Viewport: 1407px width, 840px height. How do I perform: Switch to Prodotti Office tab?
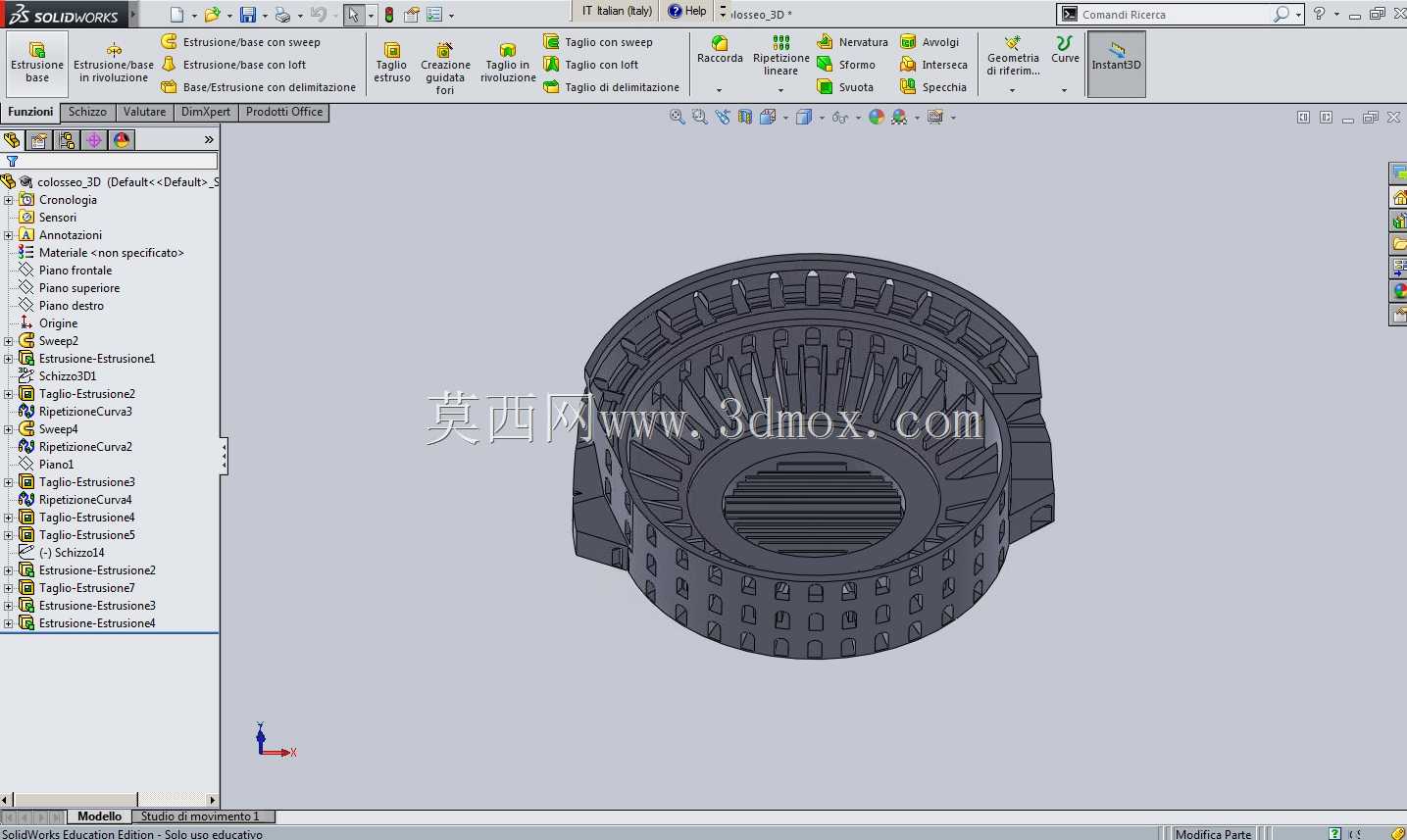284,112
